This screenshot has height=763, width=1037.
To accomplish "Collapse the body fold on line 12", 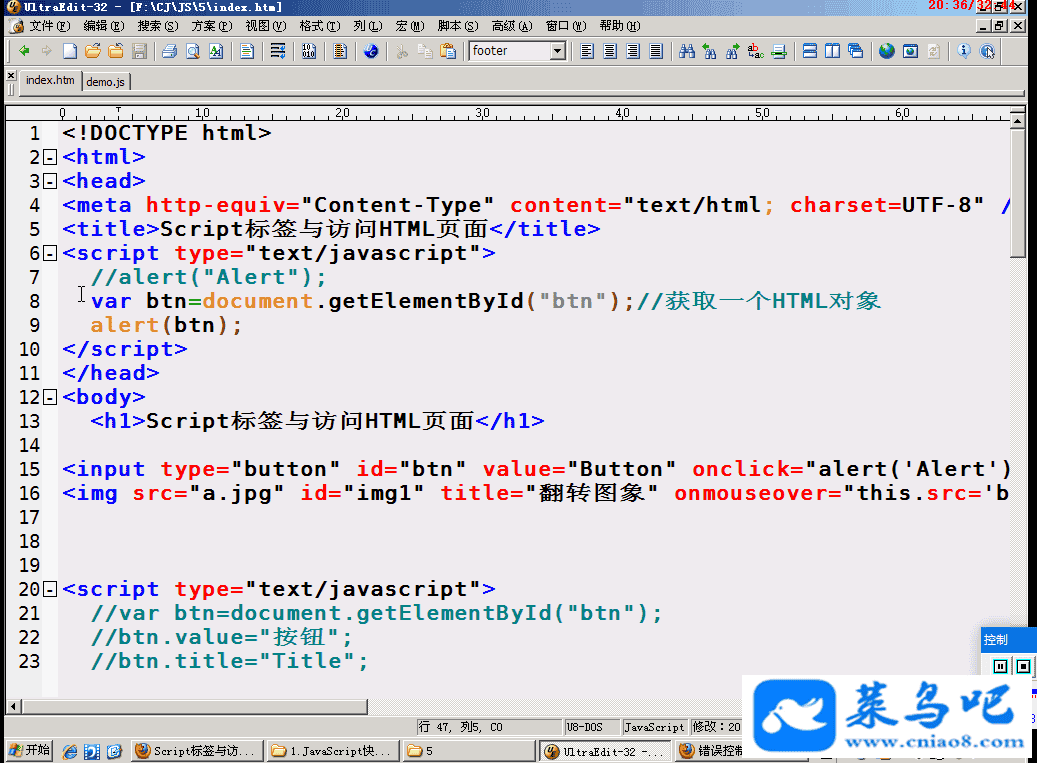I will click(x=50, y=397).
